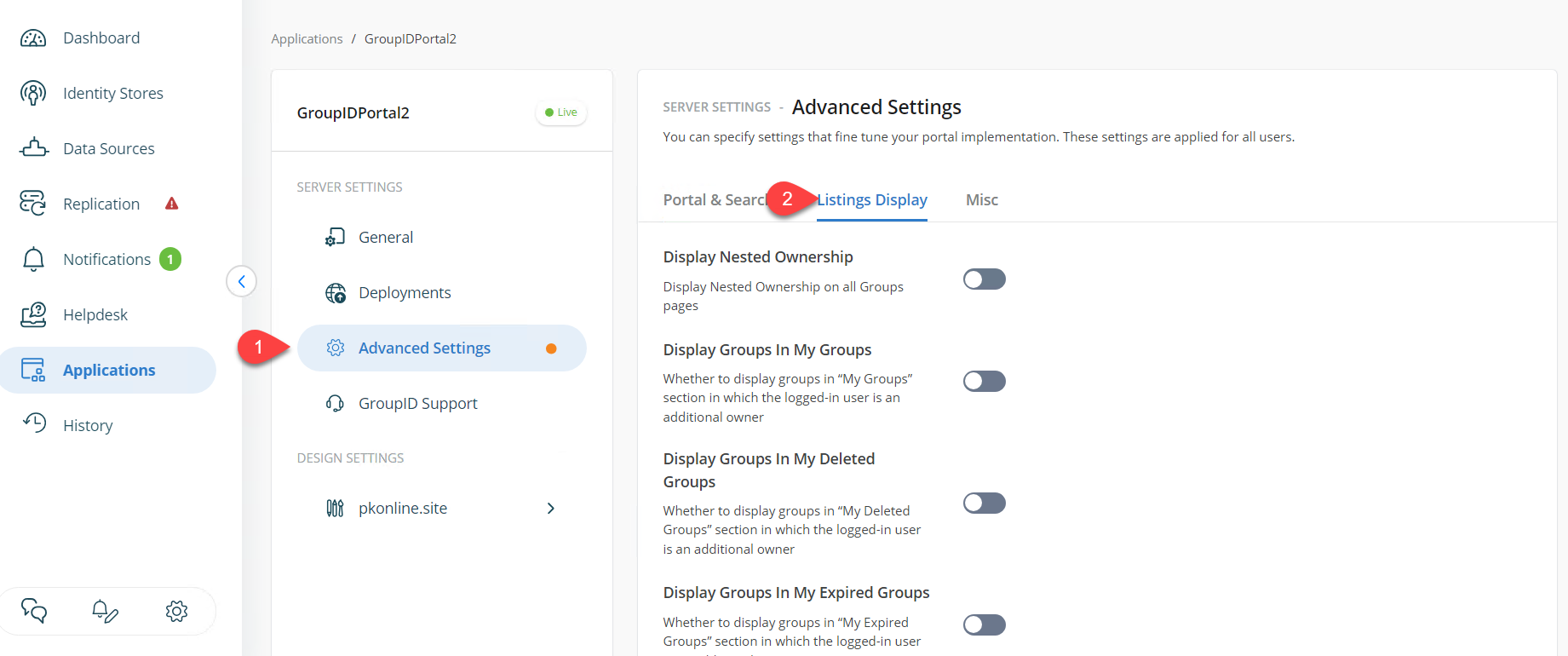Click the bell with pencil icon
This screenshot has width=1568, height=656.
[105, 611]
